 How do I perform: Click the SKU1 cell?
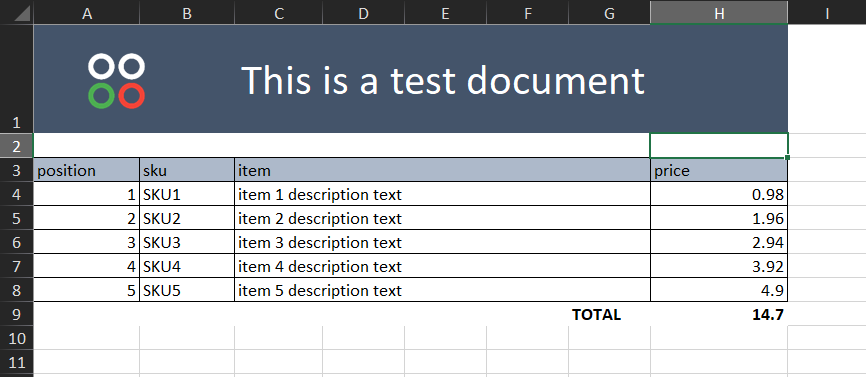click(187, 194)
